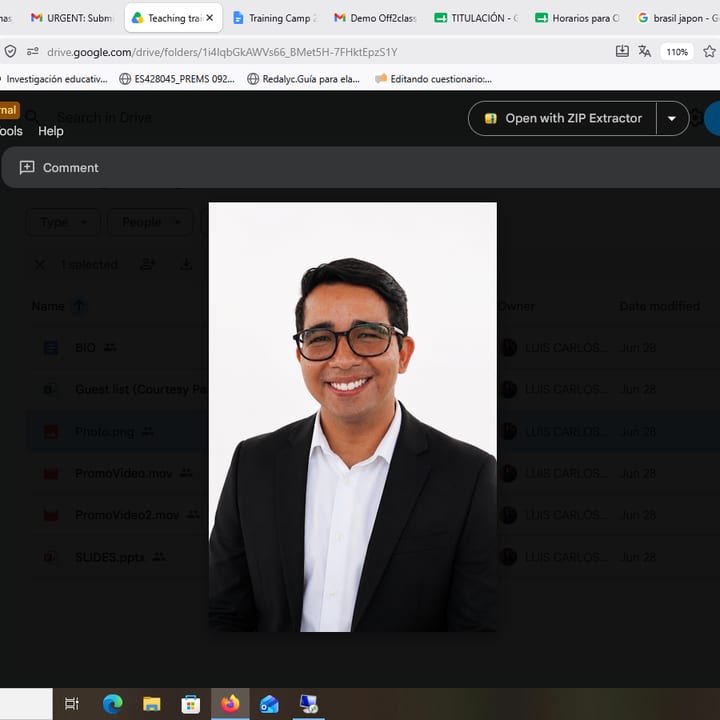
Task: Open File Explorer from the taskbar
Action: pyautogui.click(x=152, y=703)
